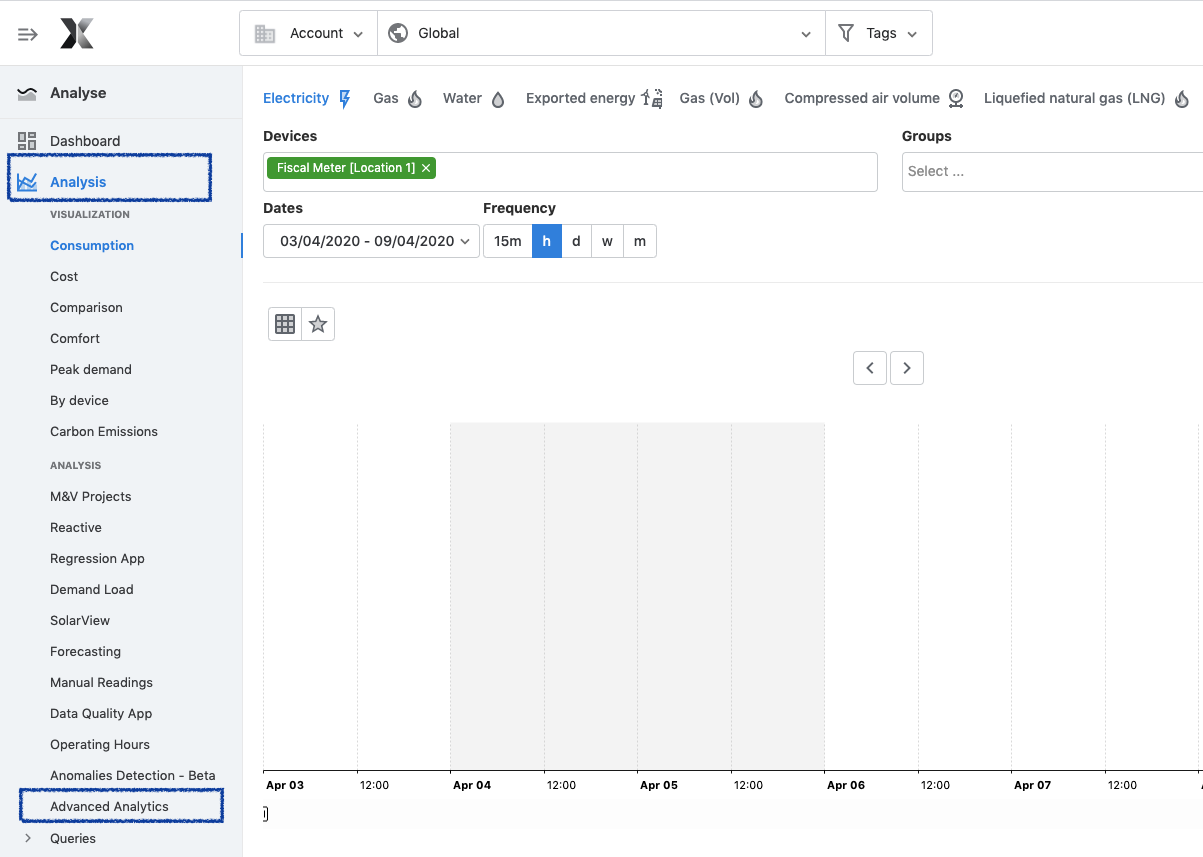Expand the Queries section chevron
This screenshot has height=857, width=1203.
tap(28, 838)
